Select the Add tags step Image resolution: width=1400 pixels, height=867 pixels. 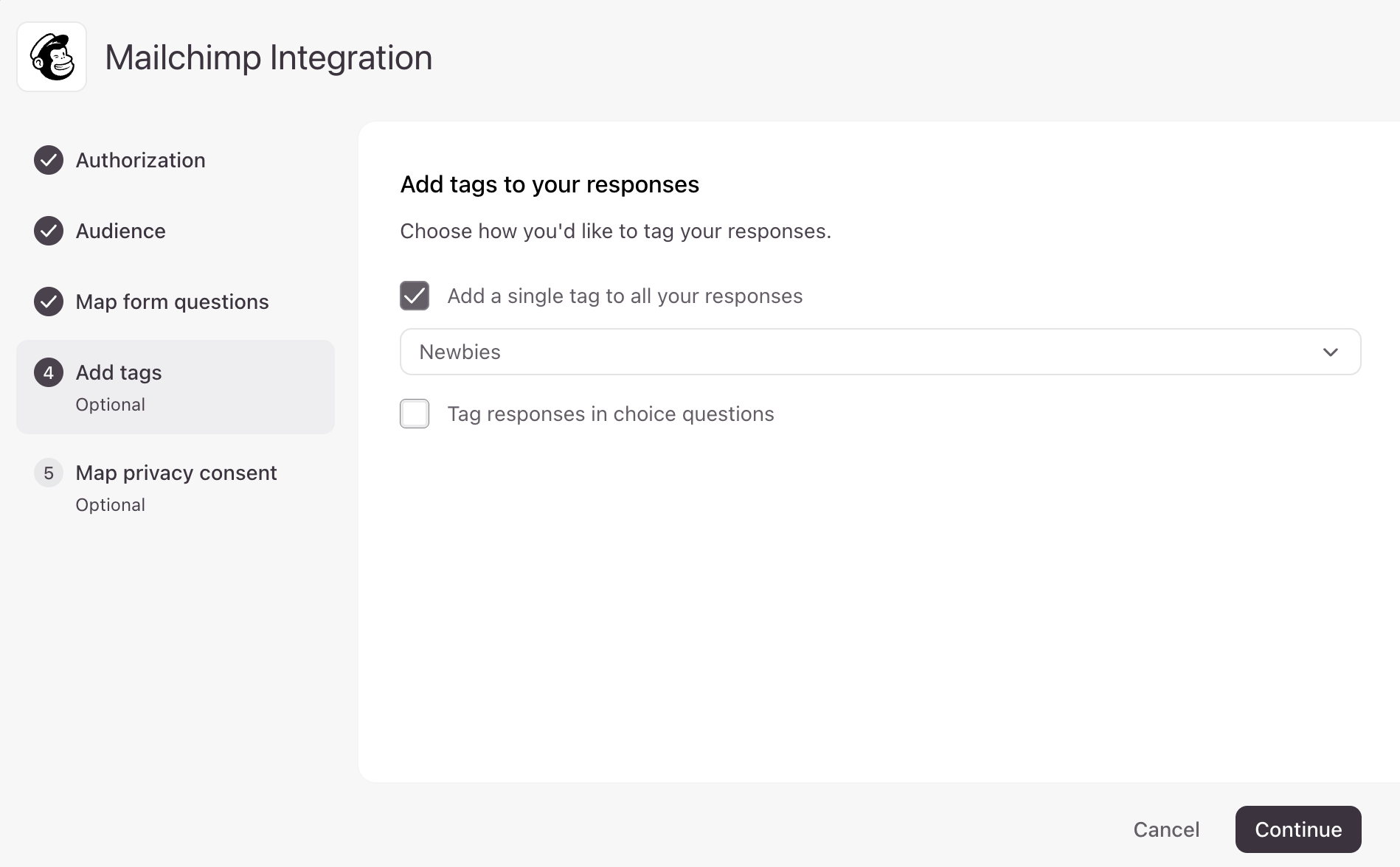coord(176,387)
